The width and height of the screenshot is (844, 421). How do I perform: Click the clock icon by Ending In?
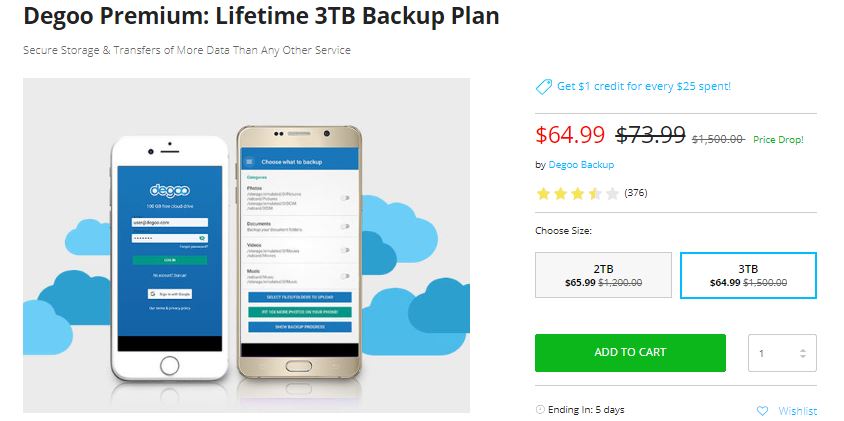click(x=541, y=409)
